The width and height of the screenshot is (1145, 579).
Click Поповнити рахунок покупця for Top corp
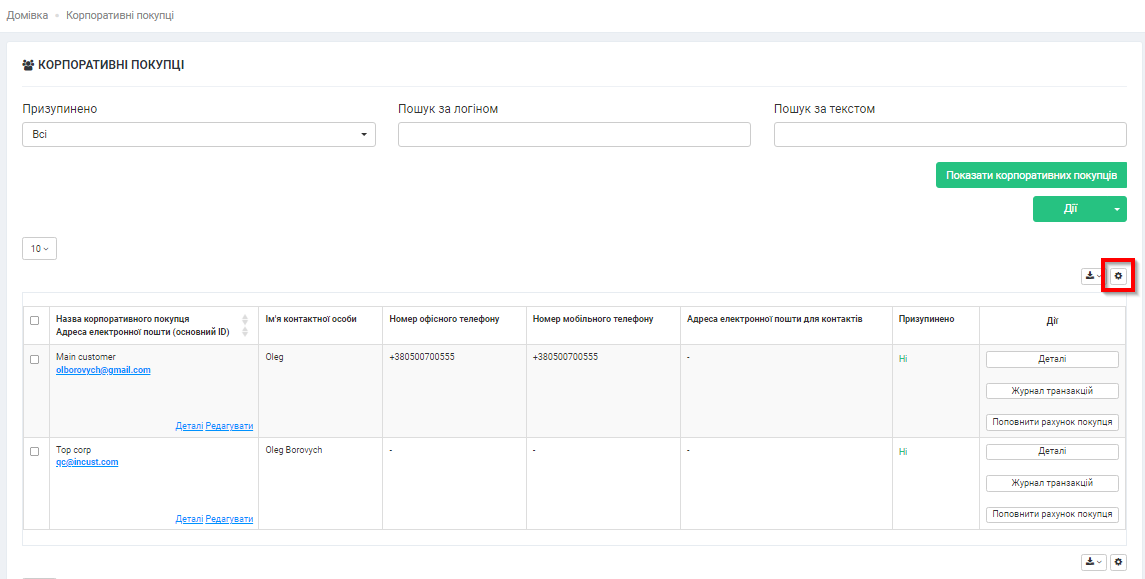pos(1052,515)
